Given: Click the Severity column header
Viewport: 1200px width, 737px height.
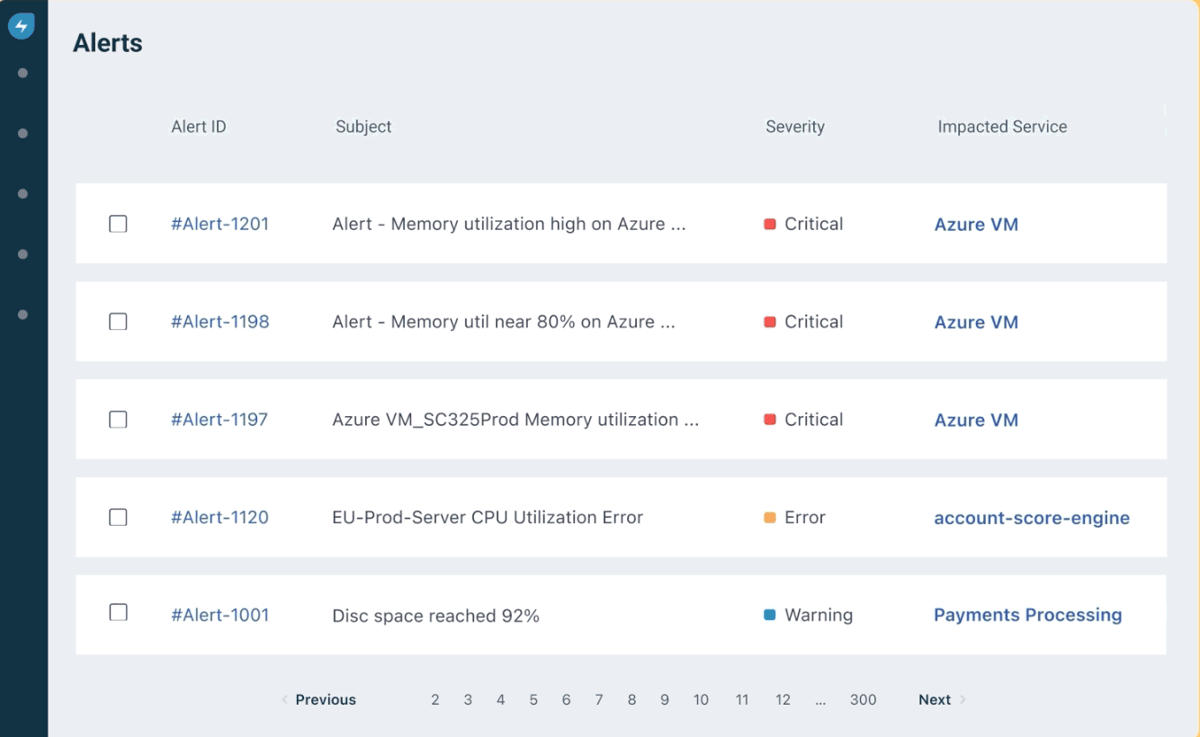Looking at the screenshot, I should click(x=795, y=126).
